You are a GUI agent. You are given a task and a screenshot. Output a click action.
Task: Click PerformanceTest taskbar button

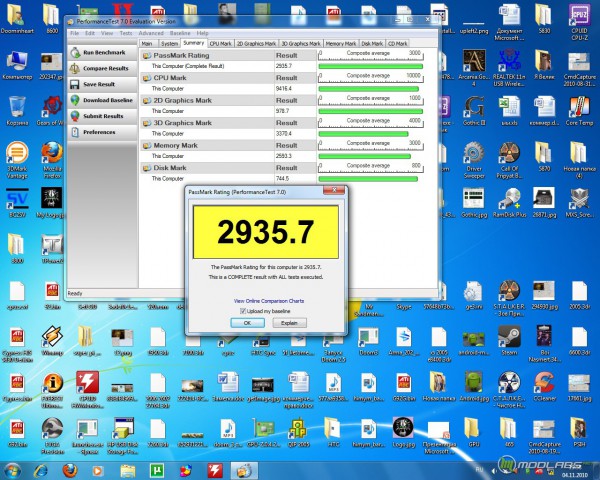pos(244,470)
